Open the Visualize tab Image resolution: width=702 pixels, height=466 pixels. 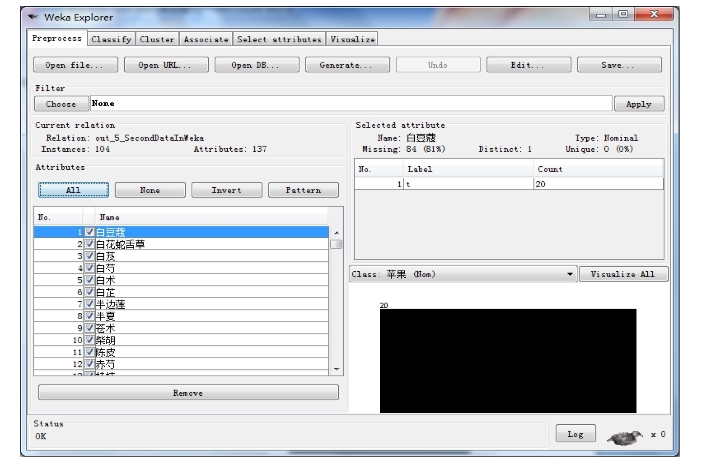352,39
